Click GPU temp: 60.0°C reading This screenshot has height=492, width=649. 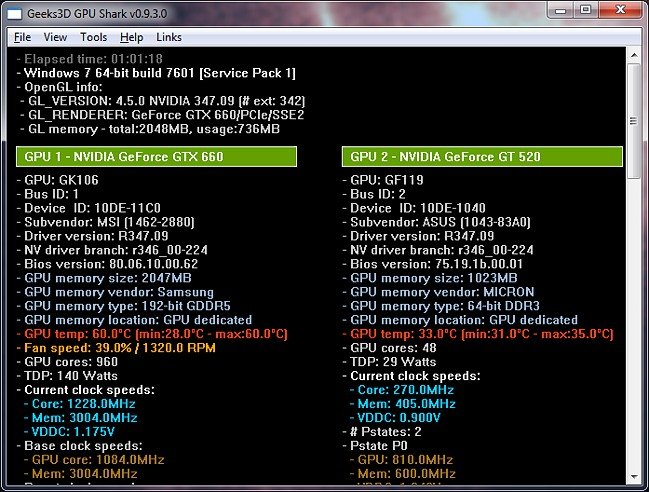tap(152, 334)
